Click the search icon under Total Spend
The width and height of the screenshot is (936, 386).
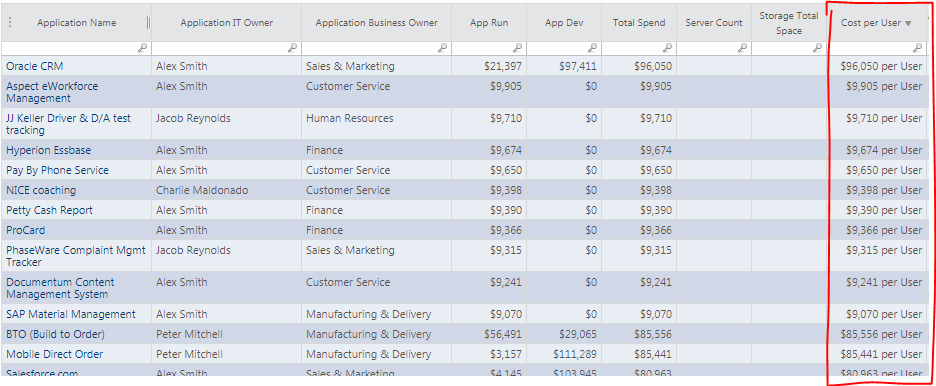coord(667,48)
